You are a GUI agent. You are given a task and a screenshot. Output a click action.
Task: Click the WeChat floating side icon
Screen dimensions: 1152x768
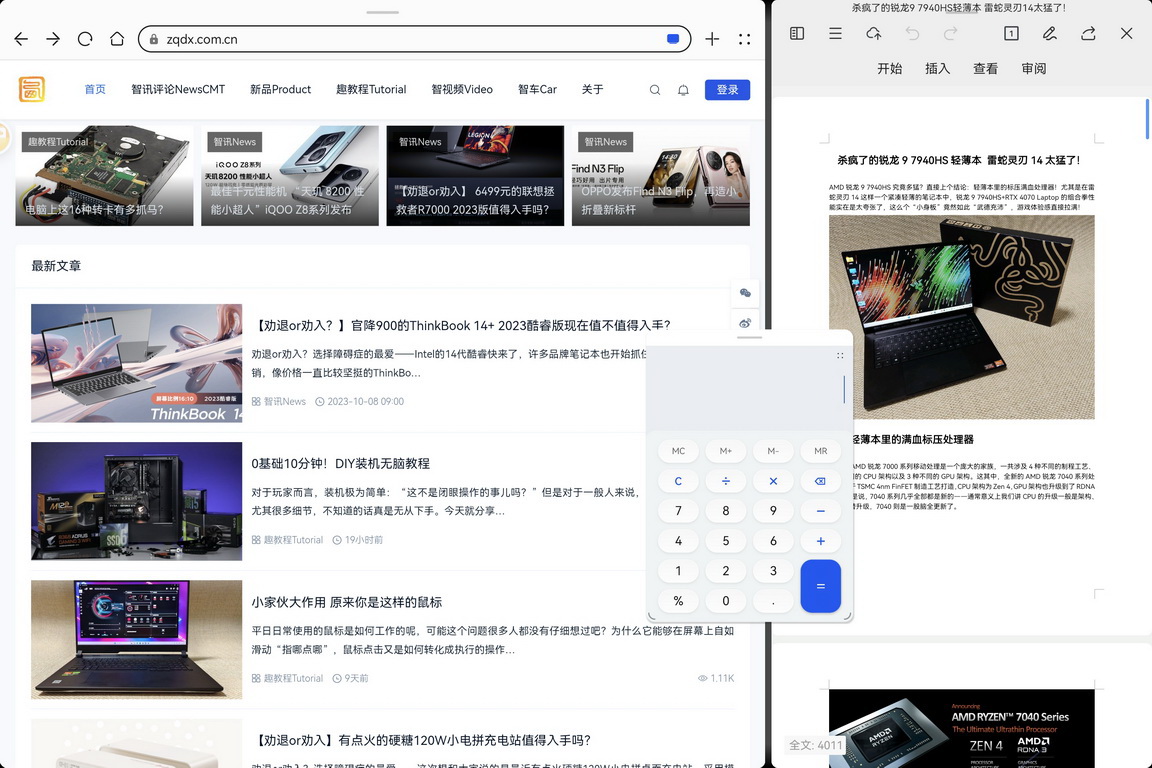point(745,293)
